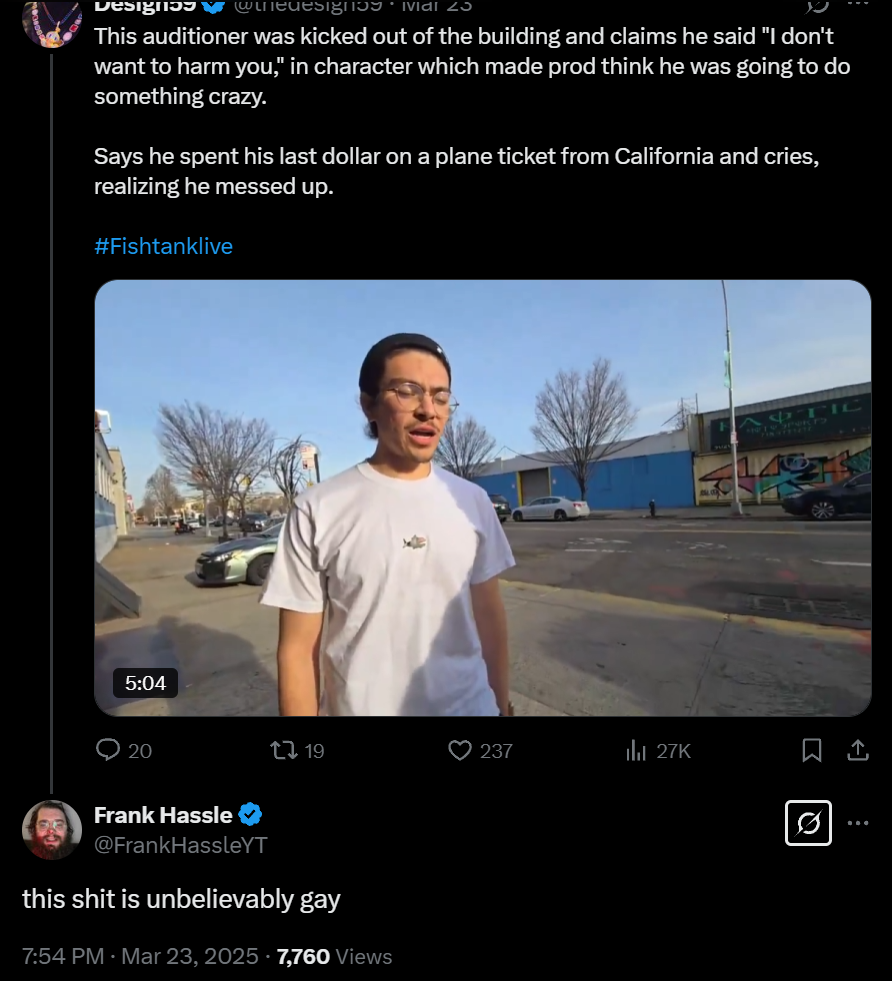Open the 7:54 PM Mar 23, 2025 timestamp
Viewport: 892px width, 981px height.
[140, 956]
